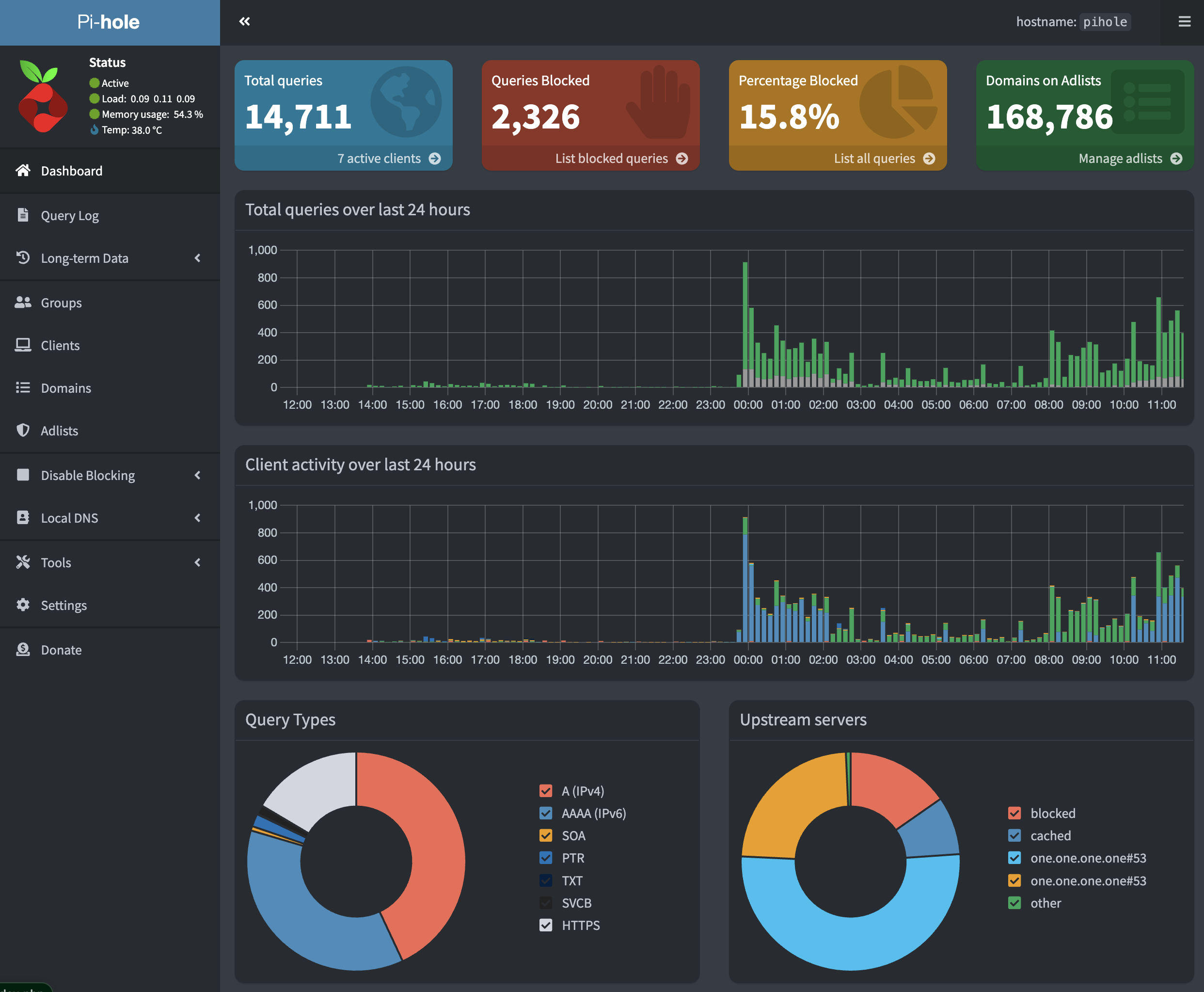This screenshot has width=1204, height=992.
Task: Click the Query Log document icon
Action: (x=23, y=215)
